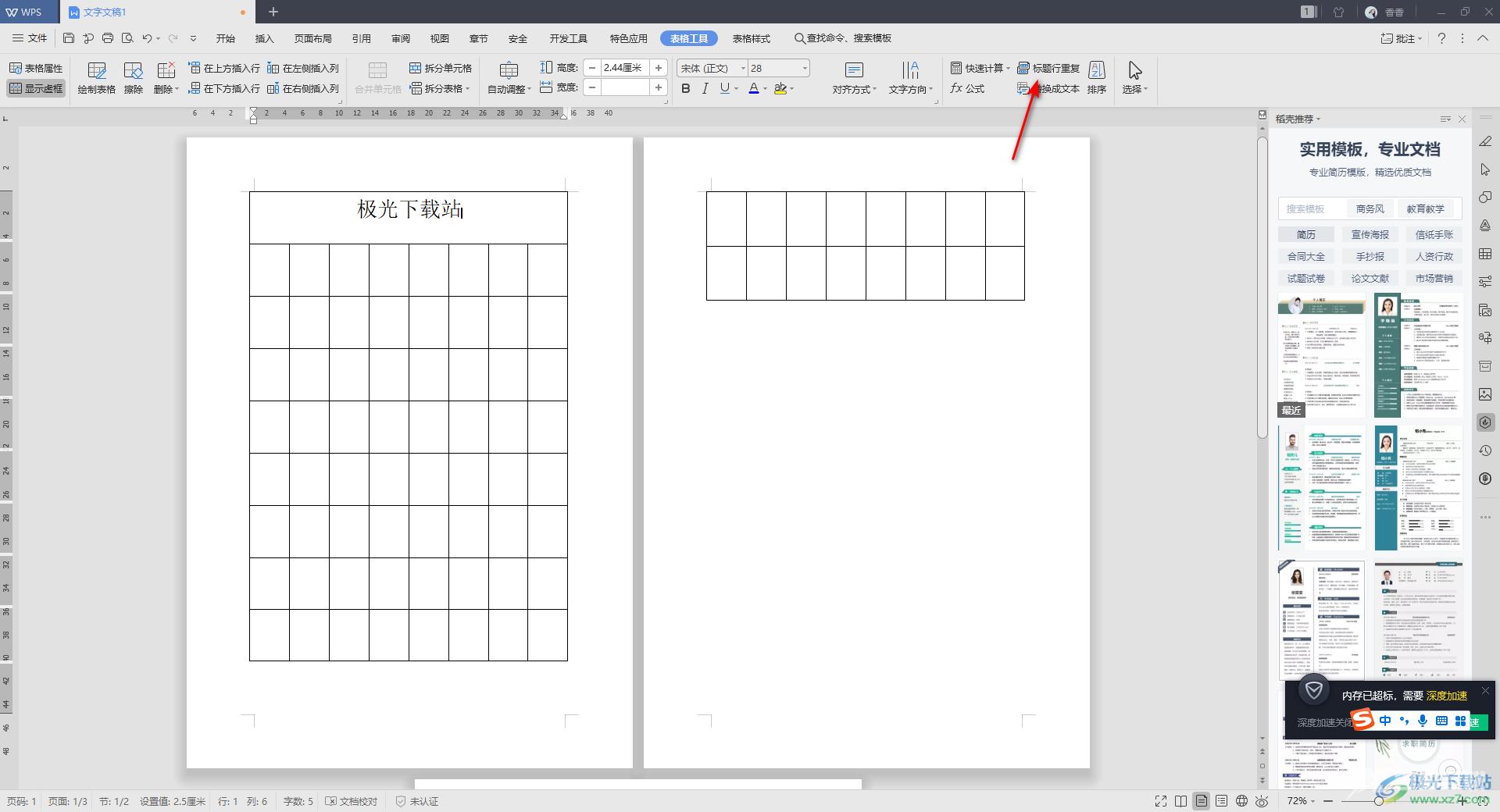Click Split Cells (拆分单元格)

tap(441, 68)
